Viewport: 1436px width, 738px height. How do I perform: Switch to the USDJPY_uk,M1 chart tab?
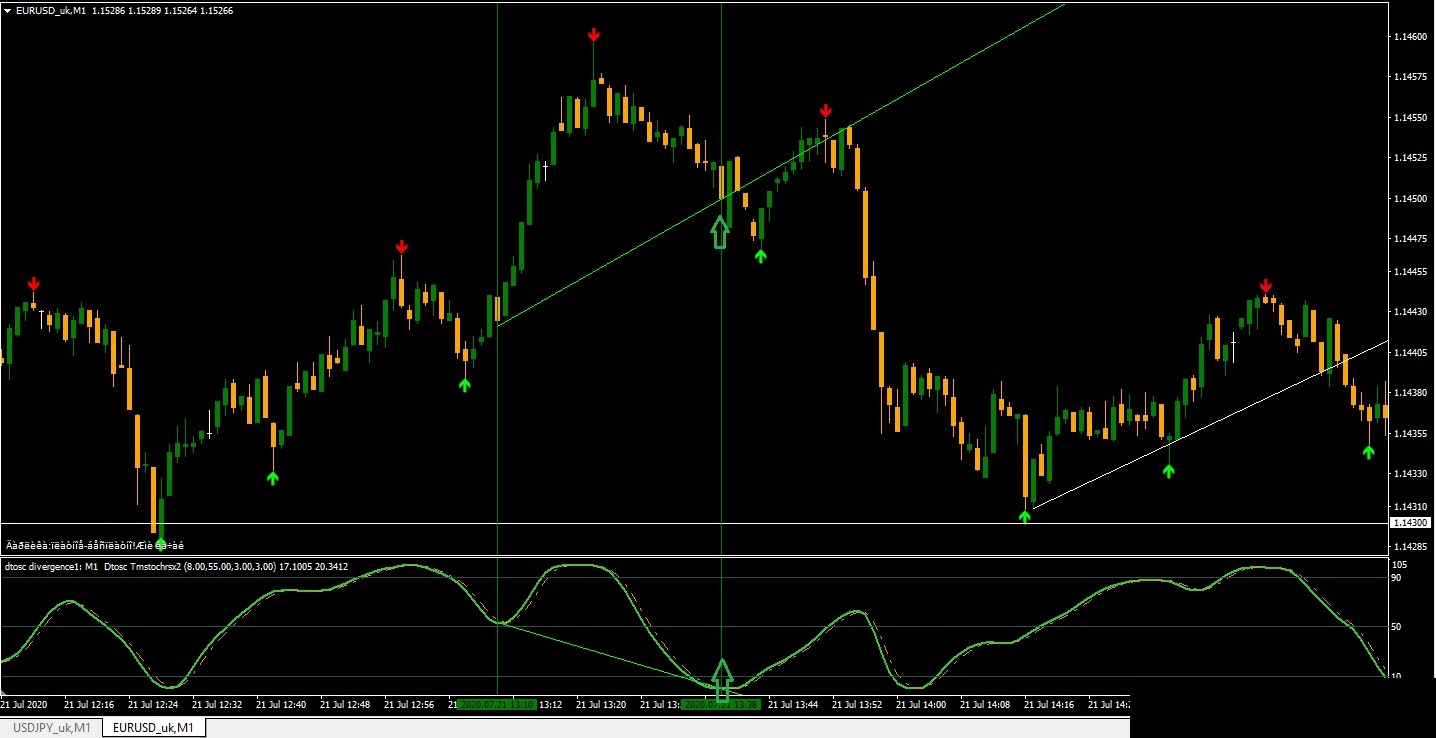click(50, 727)
